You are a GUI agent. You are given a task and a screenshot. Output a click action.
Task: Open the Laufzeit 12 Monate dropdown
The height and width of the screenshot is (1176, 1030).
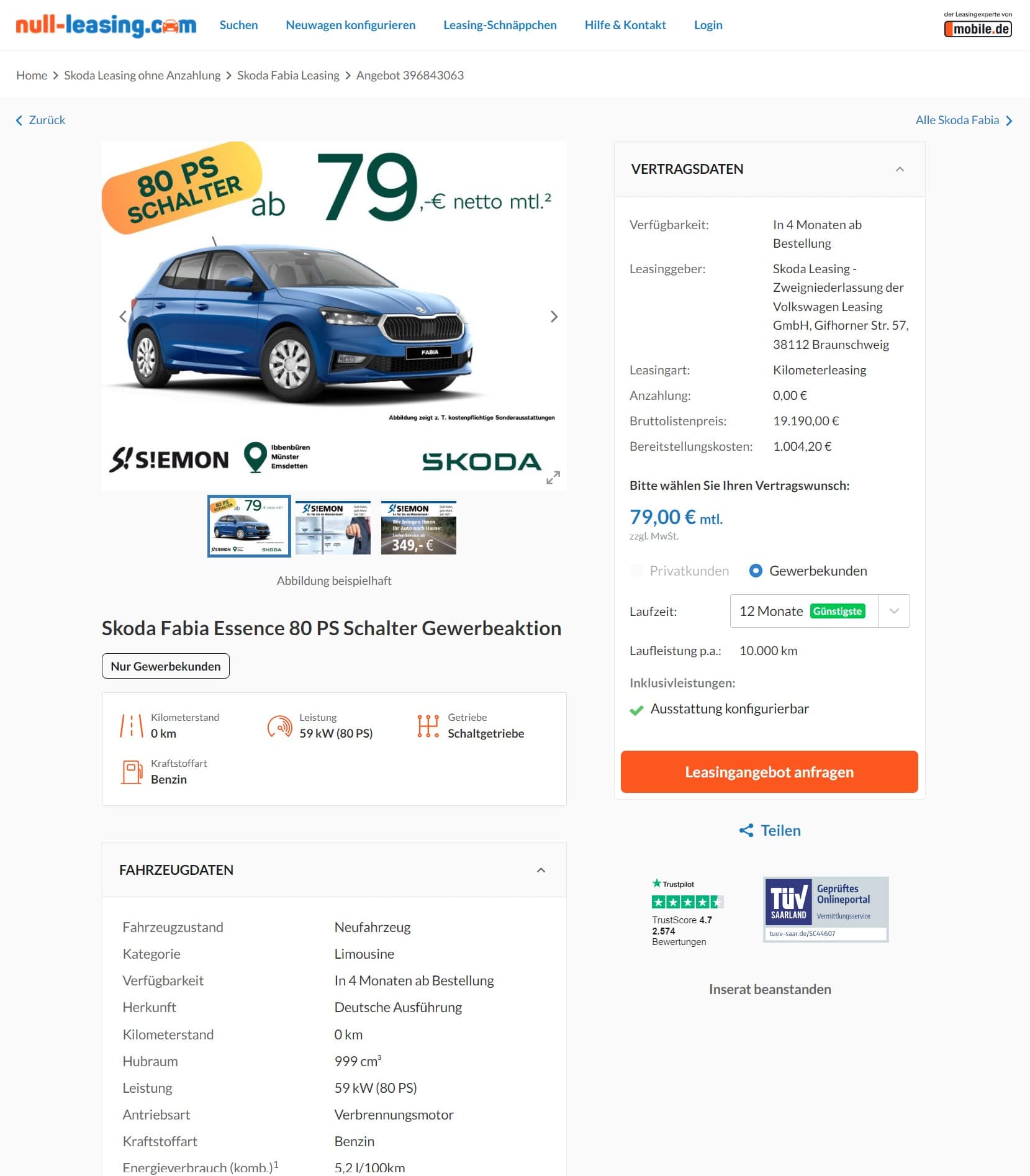820,611
